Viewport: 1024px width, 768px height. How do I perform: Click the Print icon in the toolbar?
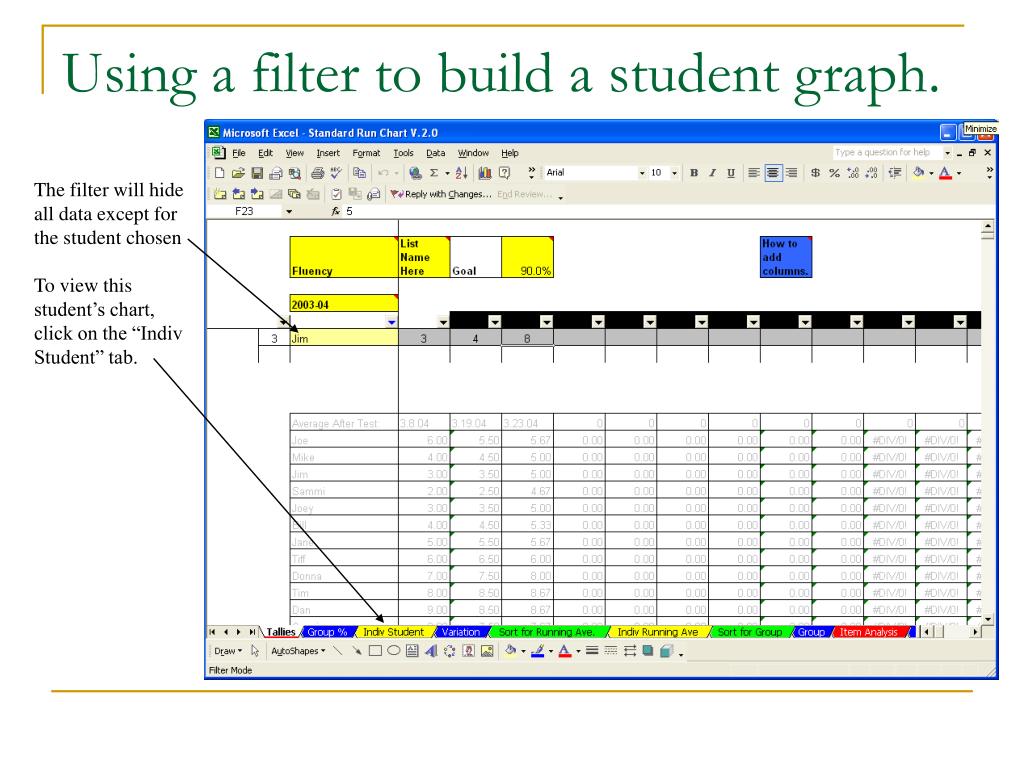pos(317,173)
